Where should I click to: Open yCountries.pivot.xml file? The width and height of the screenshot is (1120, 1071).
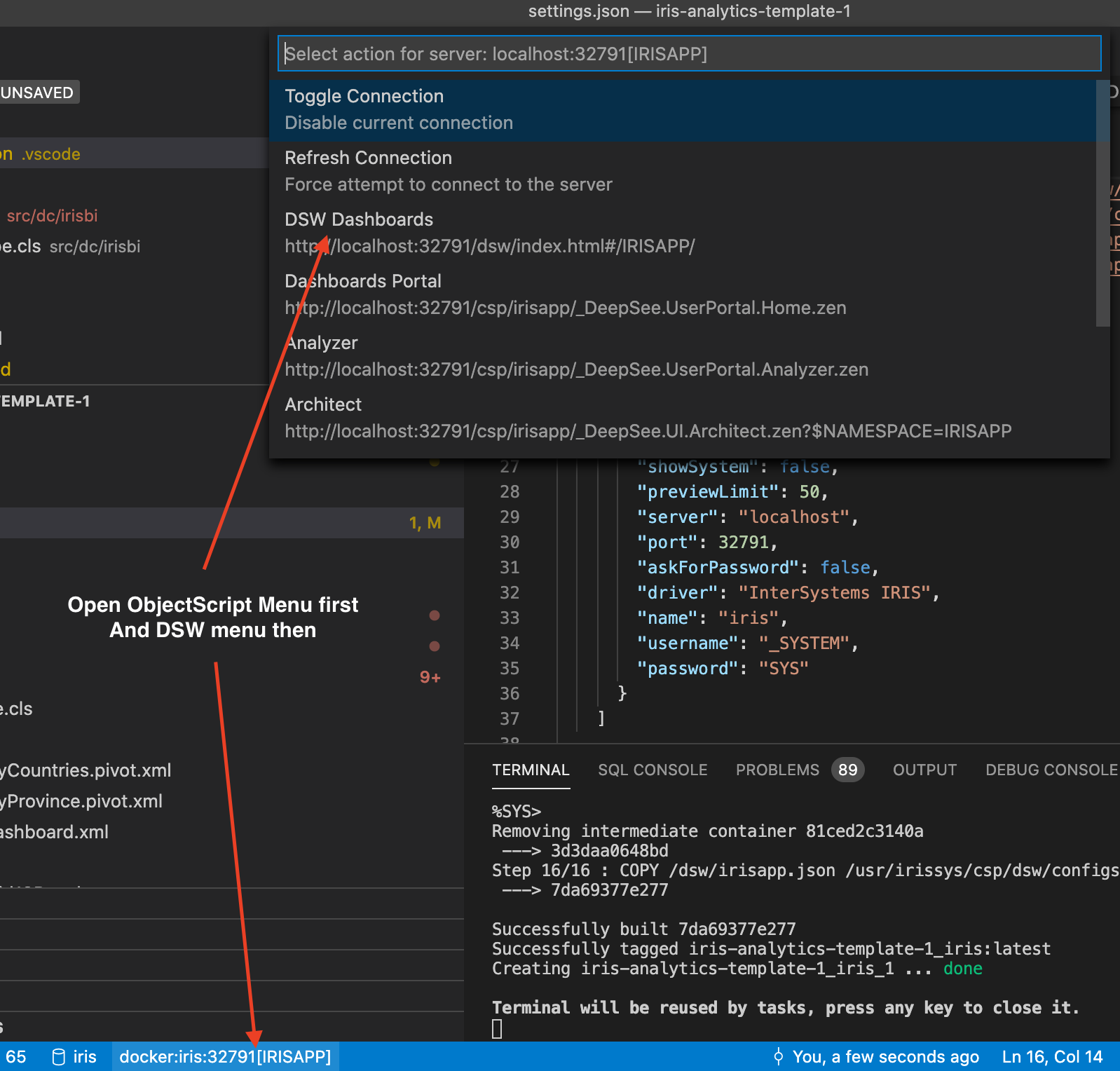coord(86,770)
